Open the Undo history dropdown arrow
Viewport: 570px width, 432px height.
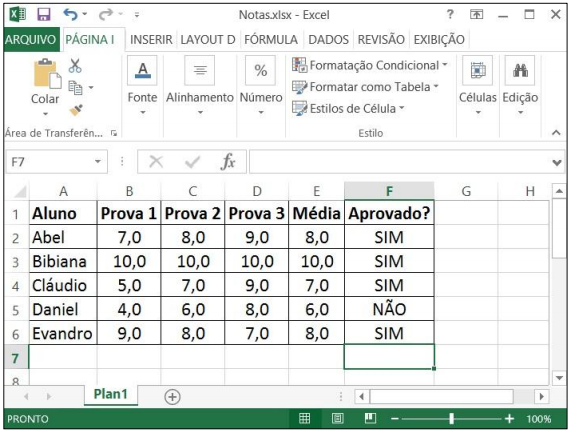click(x=85, y=14)
